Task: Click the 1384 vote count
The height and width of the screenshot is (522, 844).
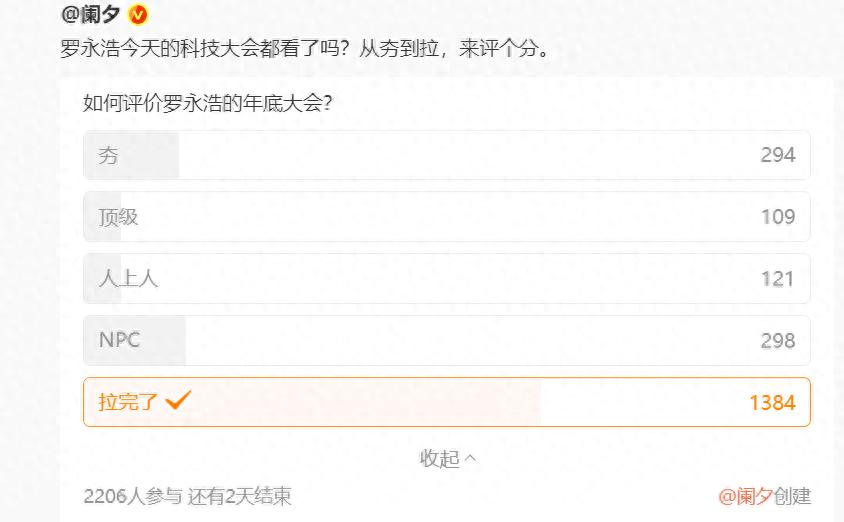Action: coord(772,403)
